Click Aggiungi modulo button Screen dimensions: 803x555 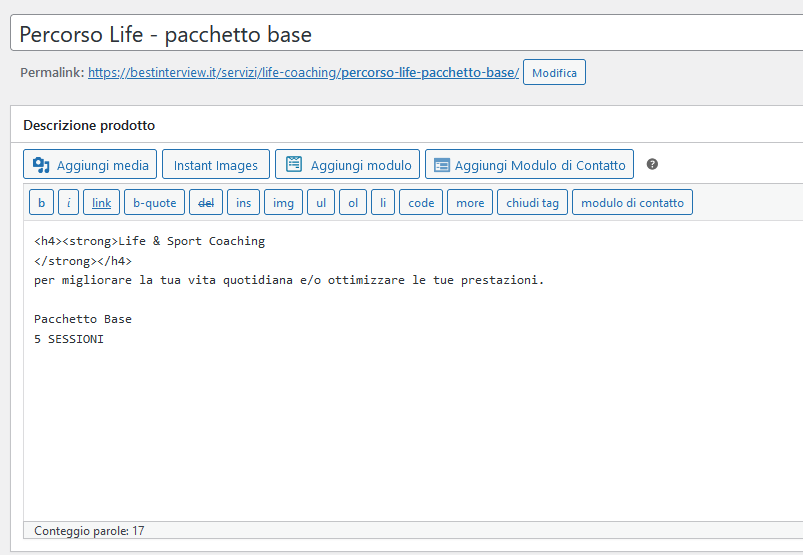tap(347, 165)
